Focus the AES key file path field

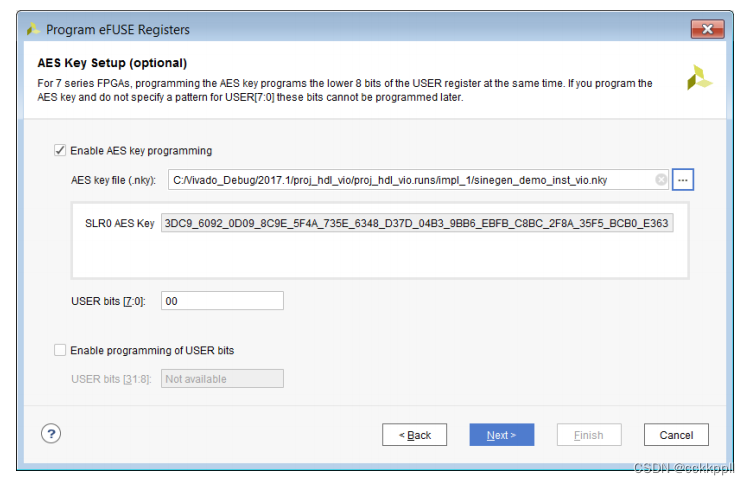pyautogui.click(x=418, y=180)
